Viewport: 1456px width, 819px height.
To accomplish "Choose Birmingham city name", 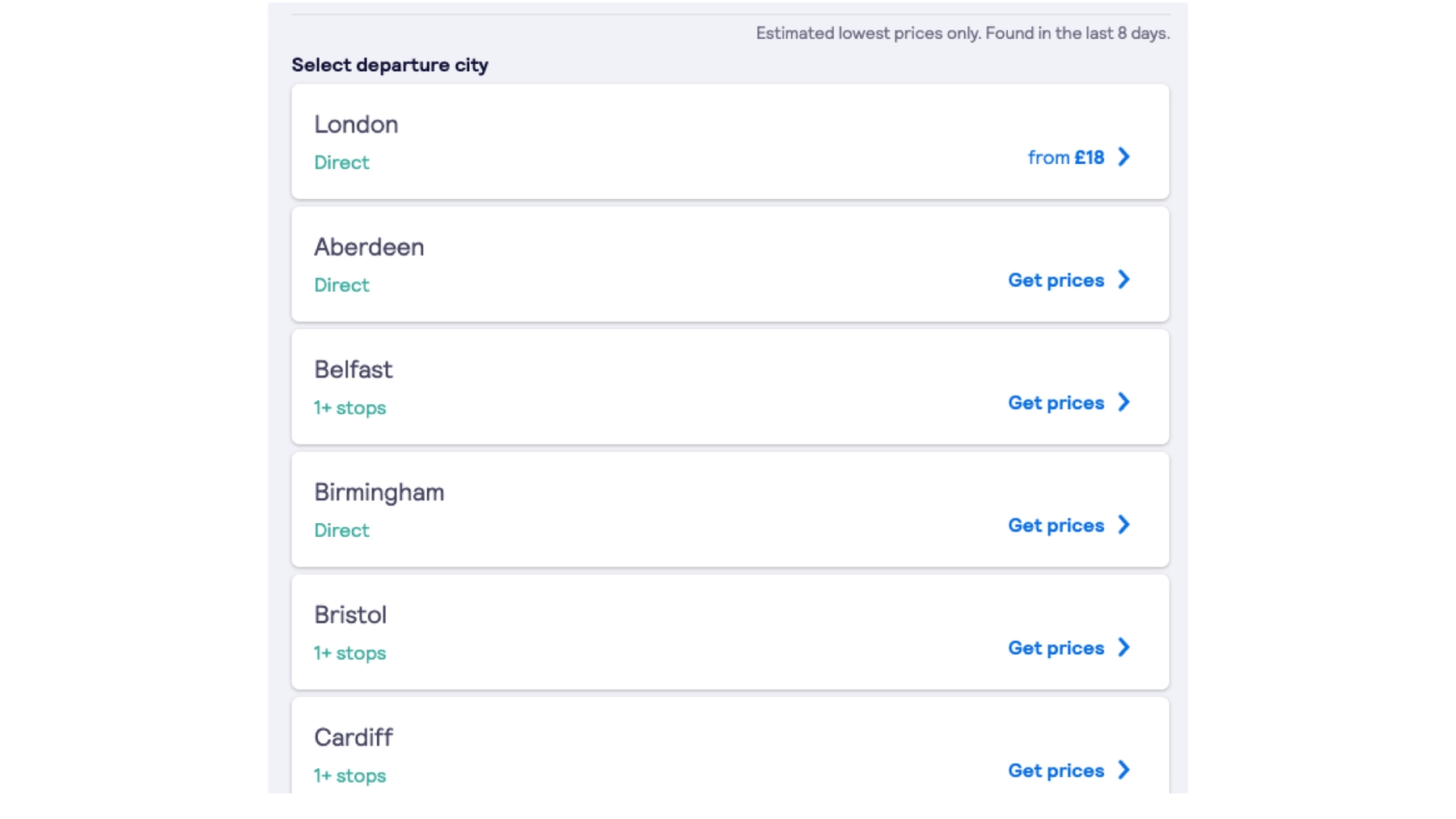I will (379, 492).
